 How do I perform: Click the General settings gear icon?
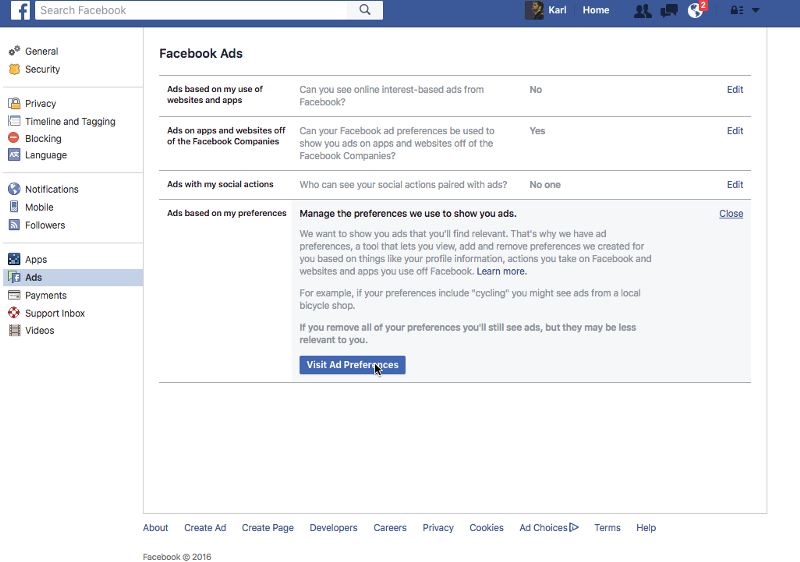pyautogui.click(x=14, y=51)
